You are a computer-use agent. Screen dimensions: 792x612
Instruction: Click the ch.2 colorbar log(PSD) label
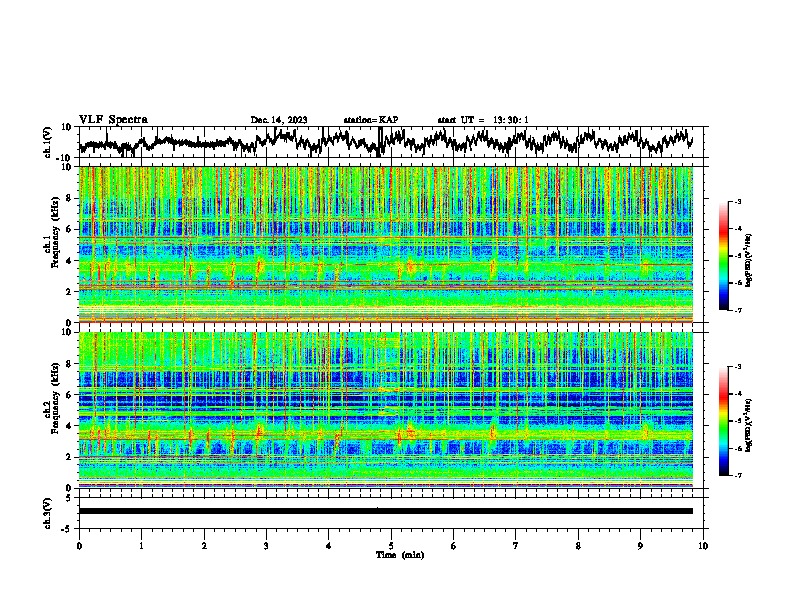point(750,424)
